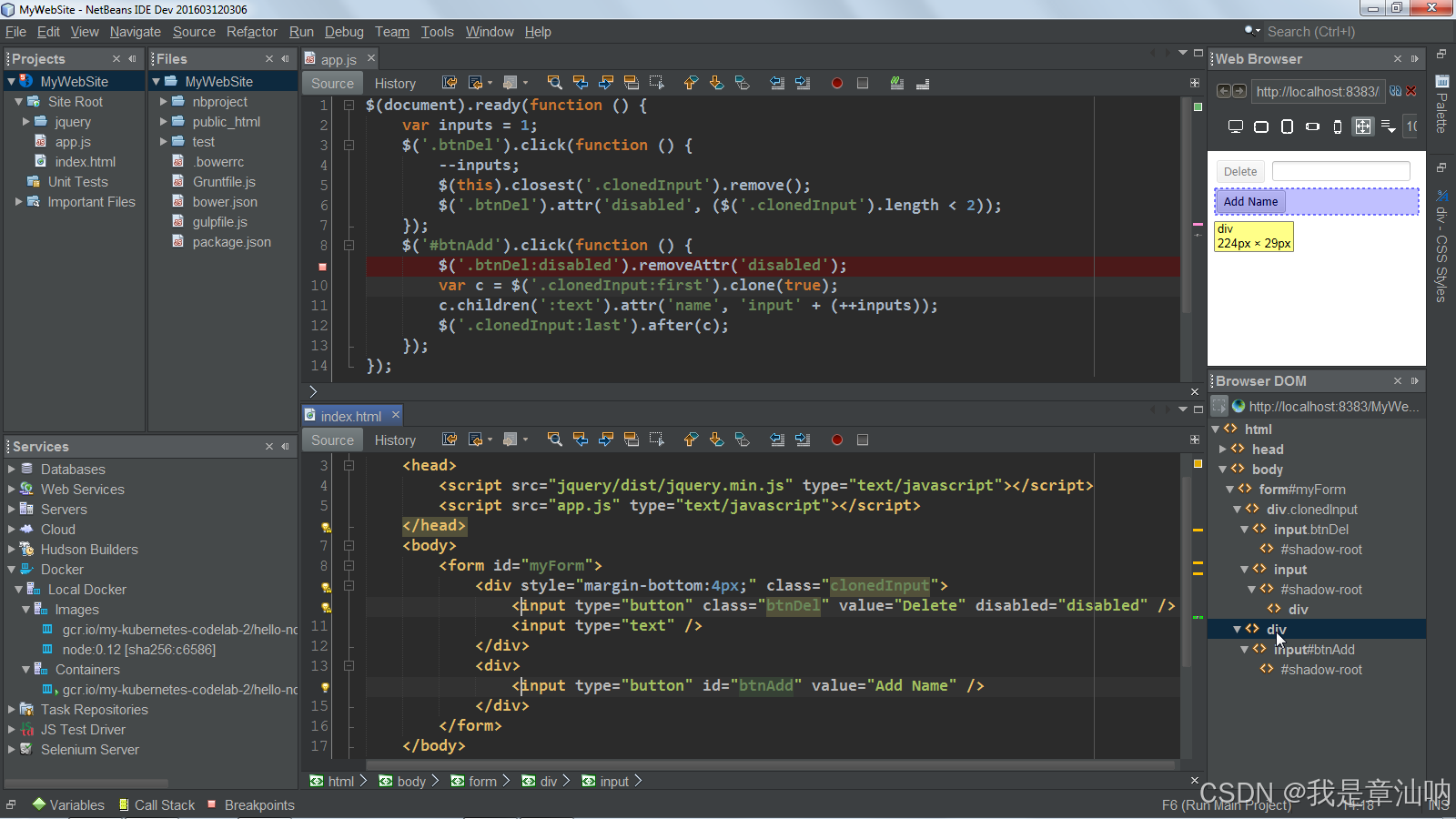Toggle Rectangular Selection in app.js toolbar
1456x819 pixels.
pos(656,83)
